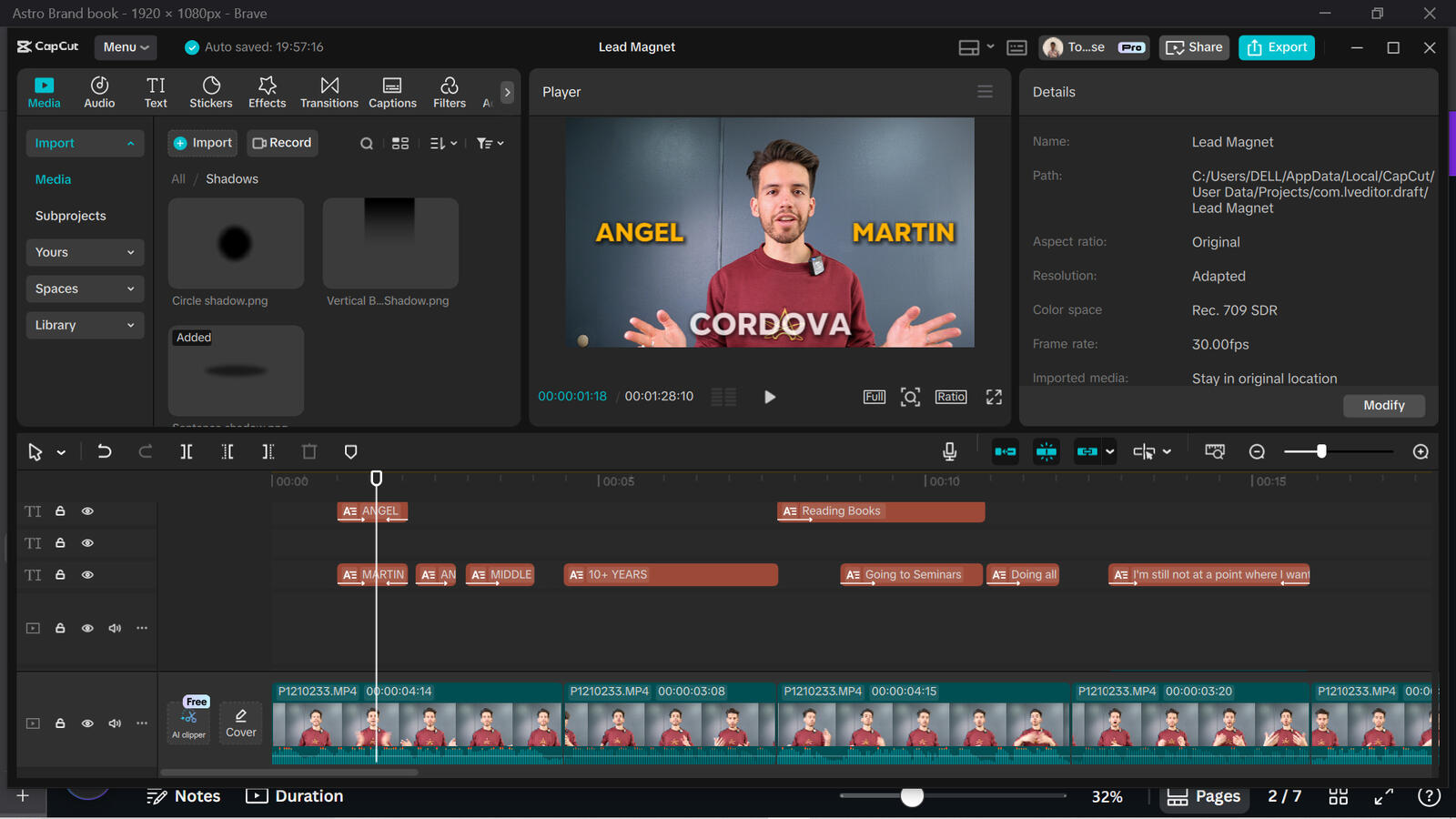
Task: Go to the Effects tab
Action: point(268,92)
